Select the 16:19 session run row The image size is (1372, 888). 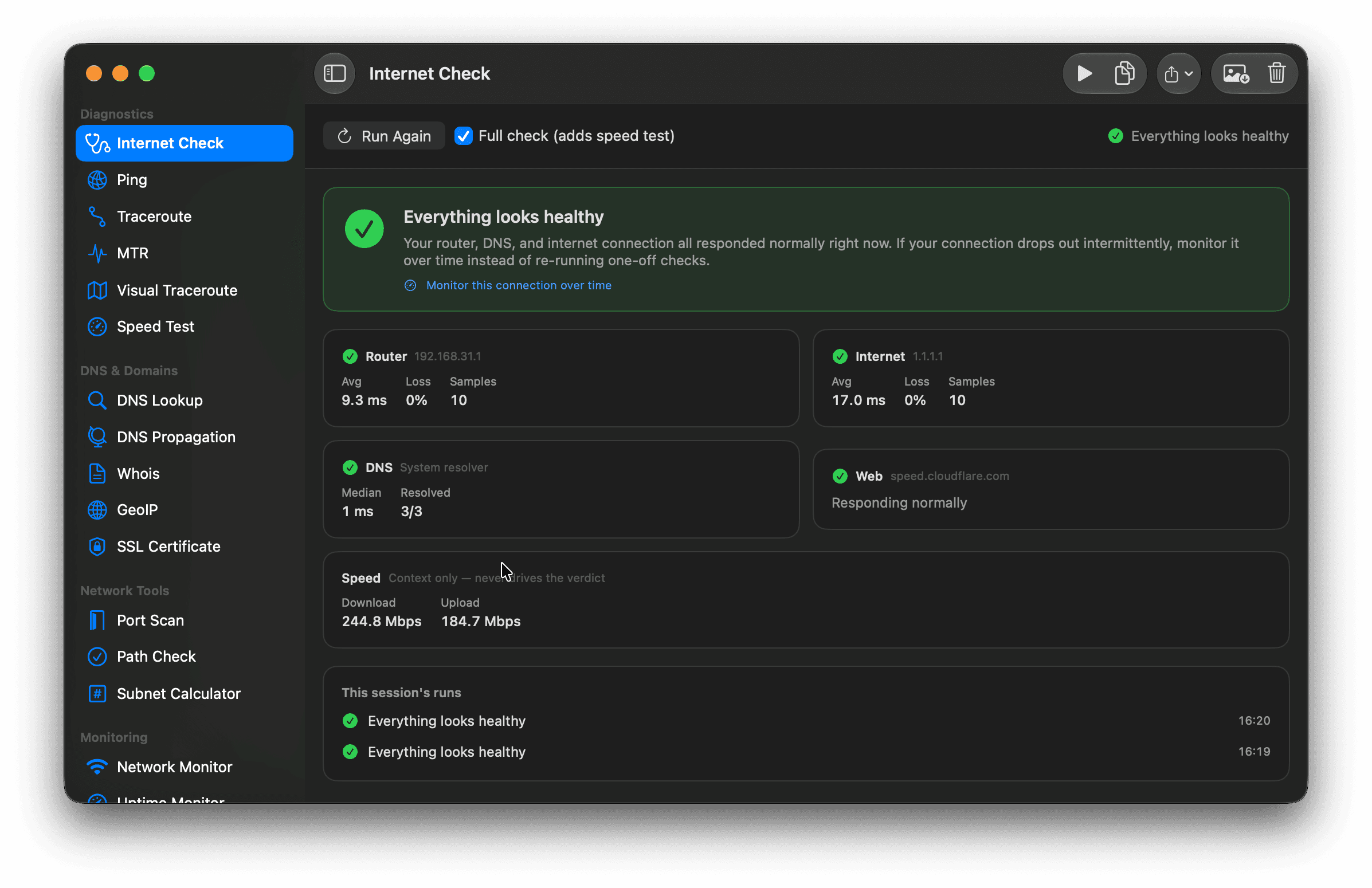click(806, 752)
